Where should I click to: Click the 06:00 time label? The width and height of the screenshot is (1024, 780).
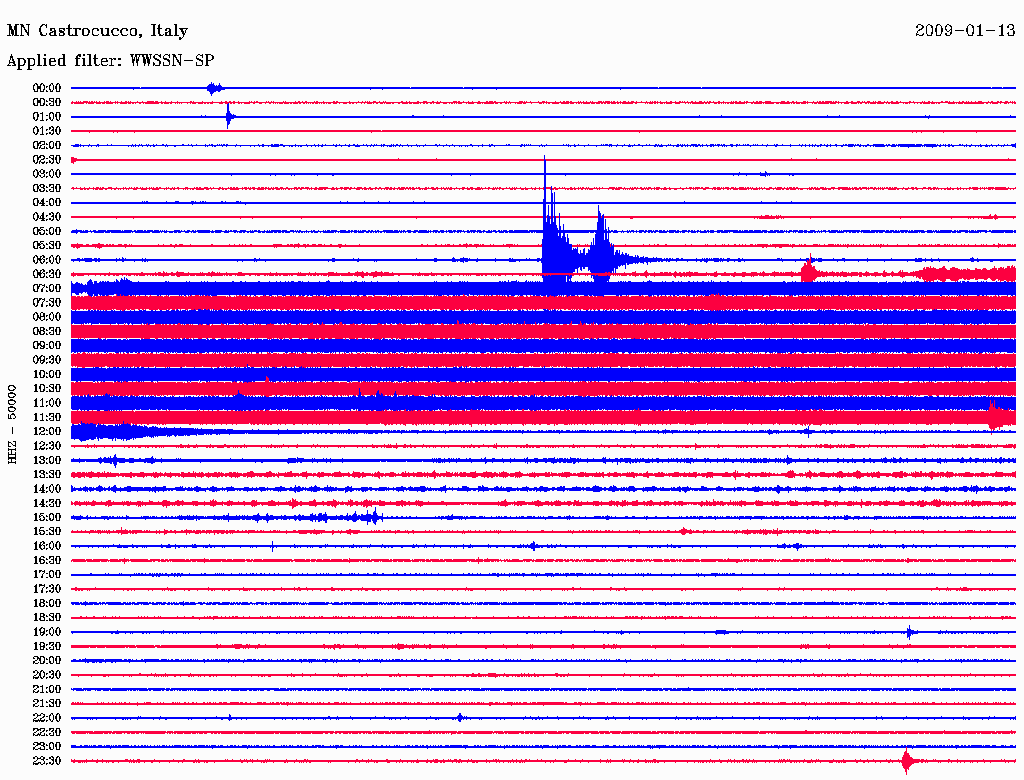point(47,259)
